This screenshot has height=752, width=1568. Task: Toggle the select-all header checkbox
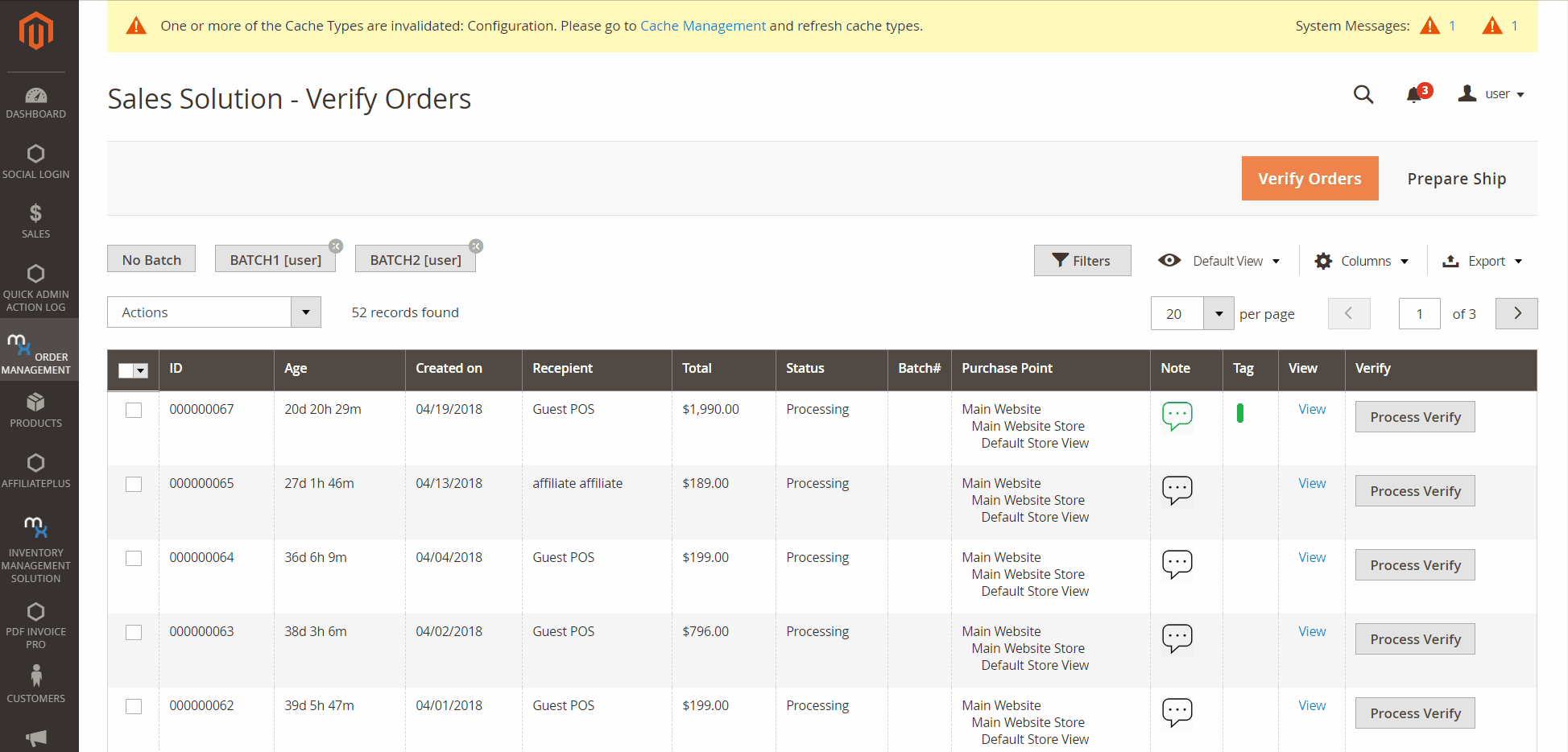[x=126, y=370]
